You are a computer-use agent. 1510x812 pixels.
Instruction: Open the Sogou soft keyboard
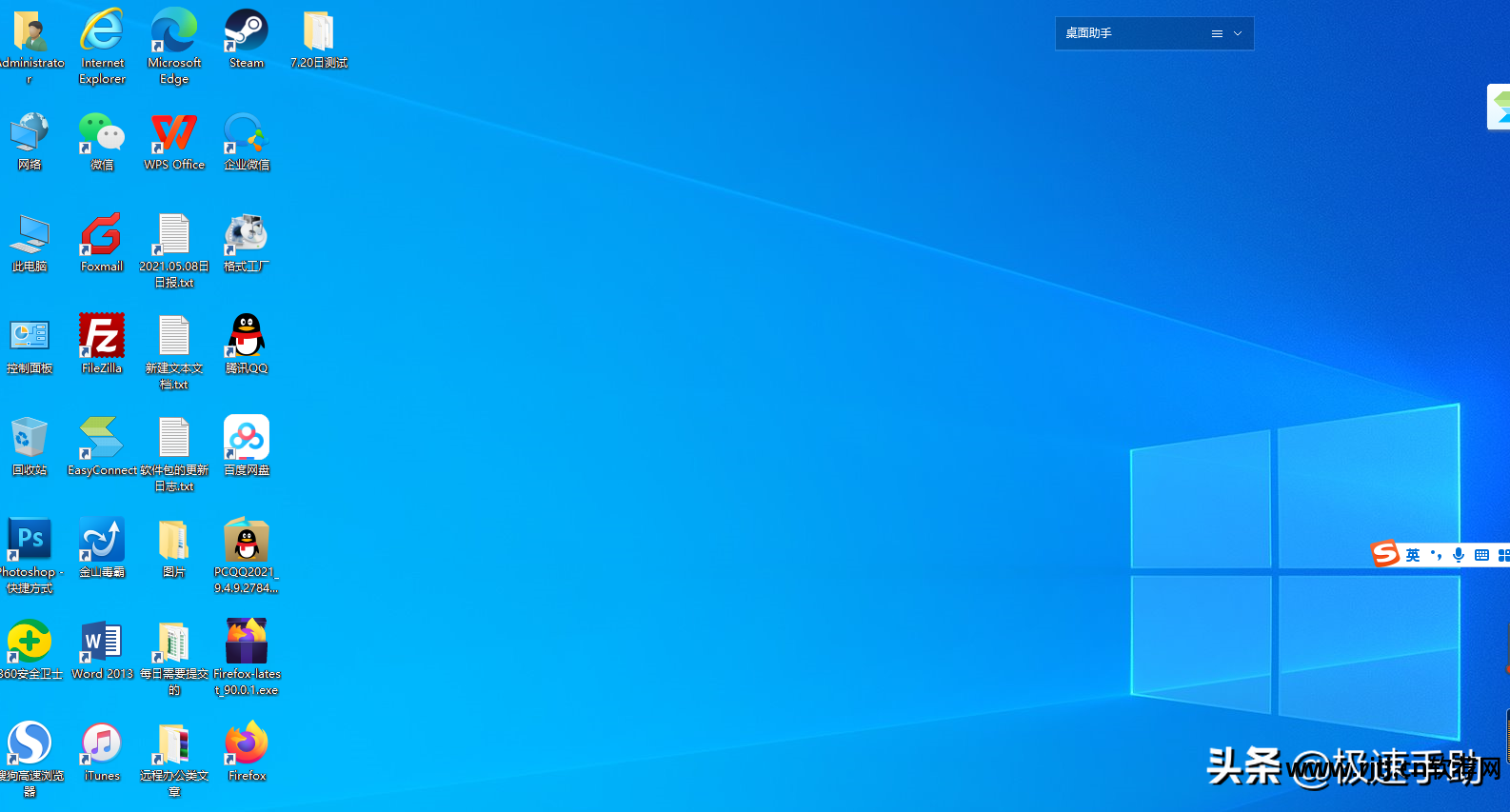pyautogui.click(x=1481, y=555)
